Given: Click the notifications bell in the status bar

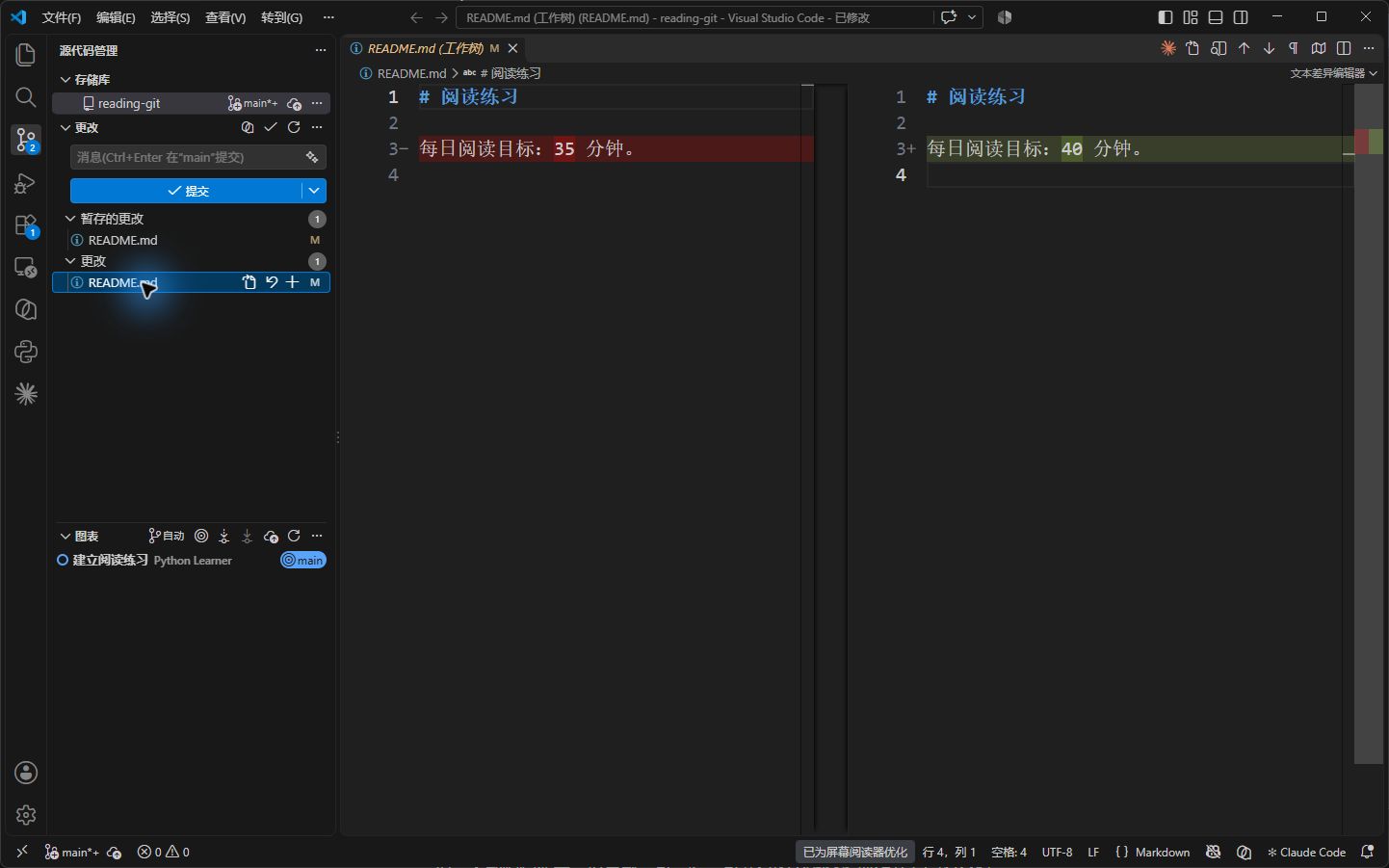Looking at the screenshot, I should pos(1367,852).
